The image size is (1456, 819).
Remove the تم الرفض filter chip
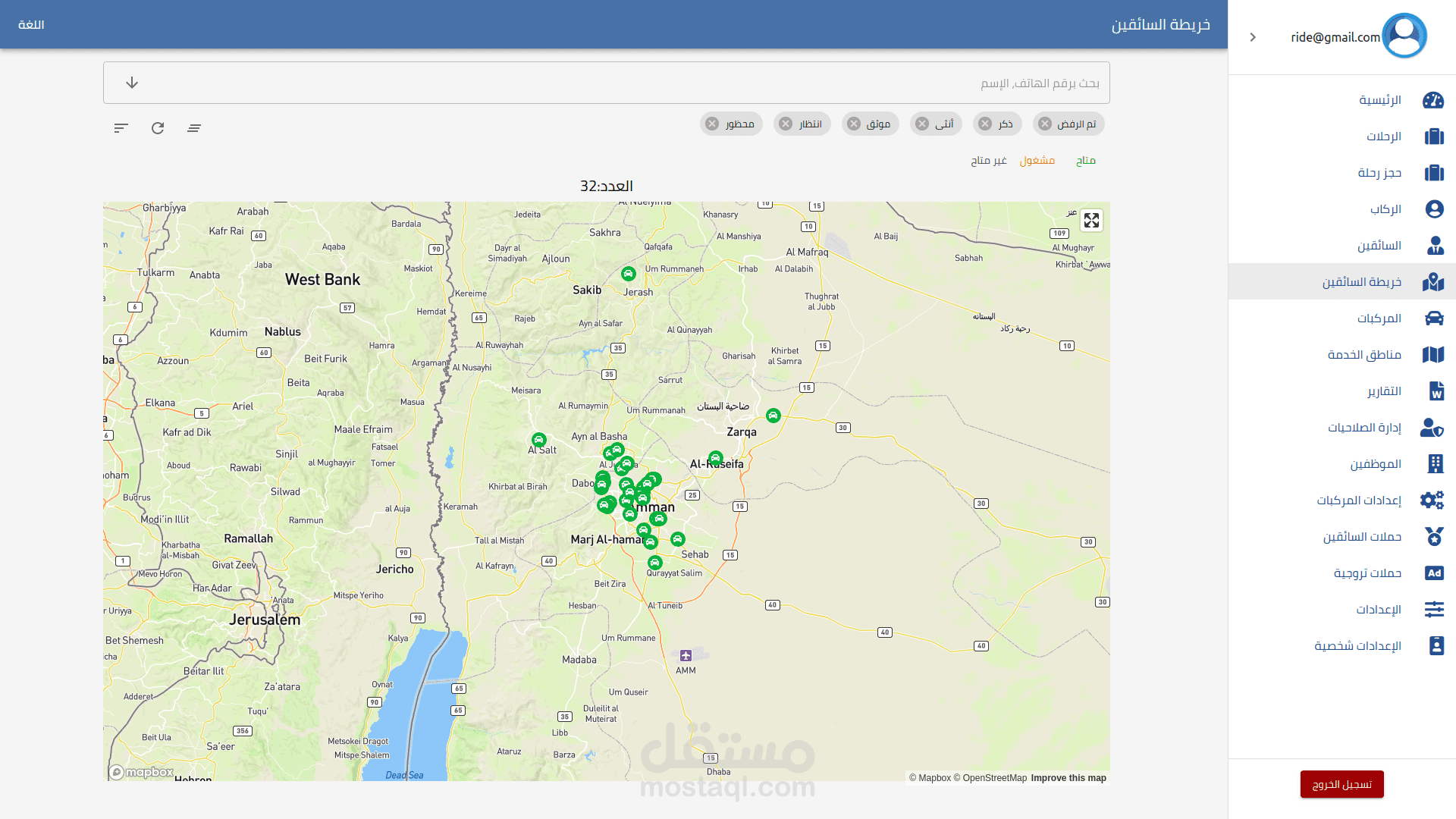[1045, 124]
